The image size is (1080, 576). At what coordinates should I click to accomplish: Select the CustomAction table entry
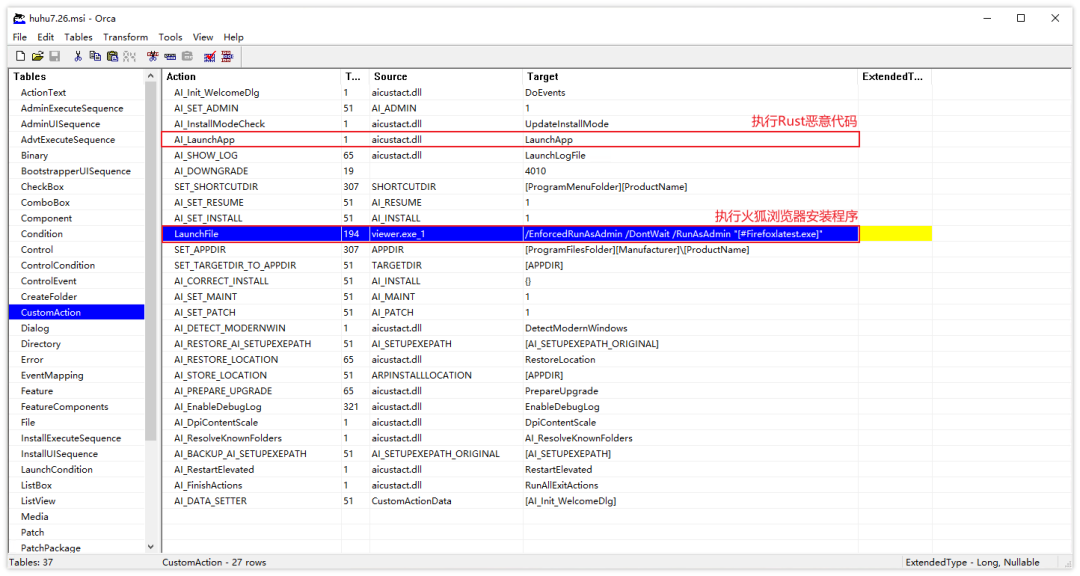[x=76, y=313]
